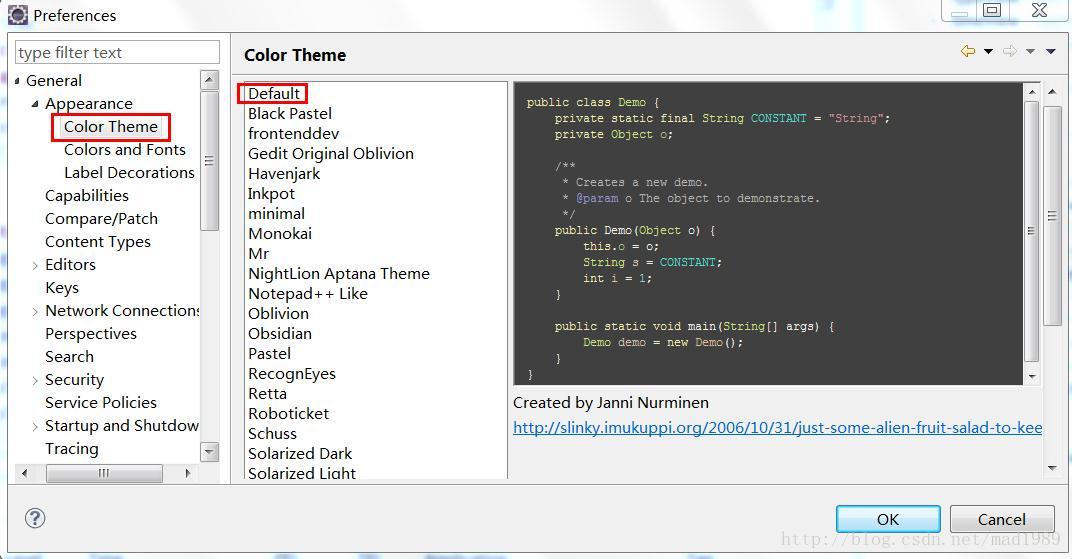Image resolution: width=1072 pixels, height=559 pixels.
Task: Select the Editors tree item
Action: tap(70, 264)
